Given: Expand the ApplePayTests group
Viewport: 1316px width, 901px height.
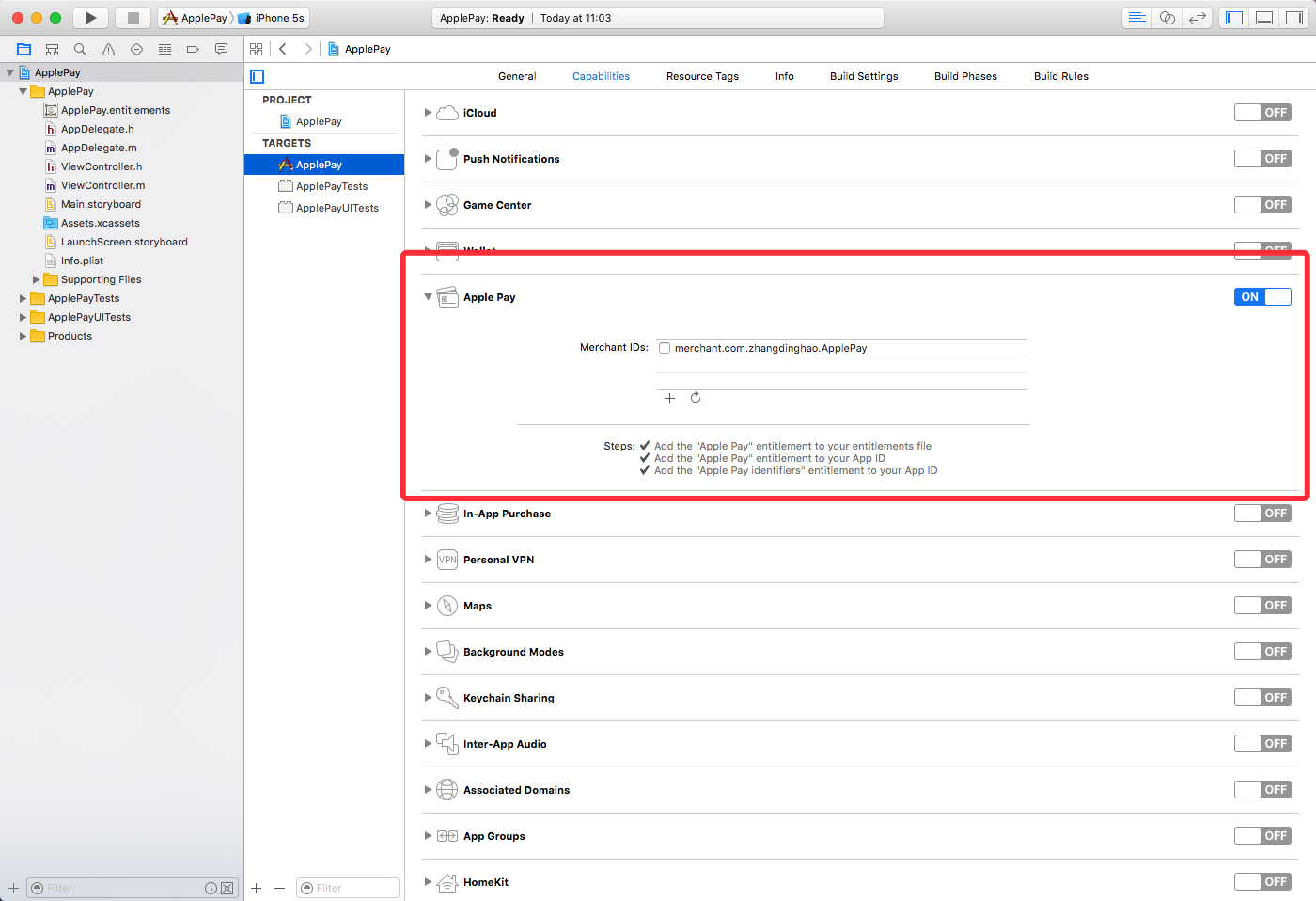Looking at the screenshot, I should point(23,298).
